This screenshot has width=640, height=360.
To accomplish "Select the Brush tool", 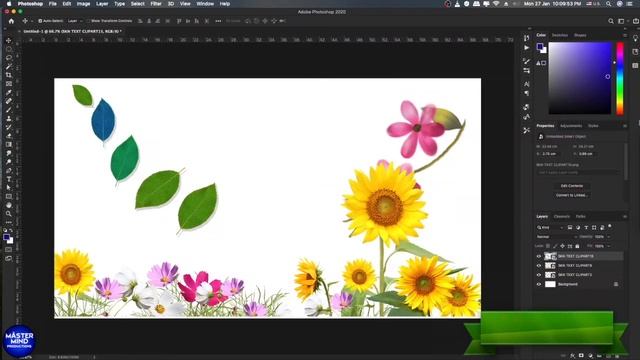I will click(x=9, y=109).
